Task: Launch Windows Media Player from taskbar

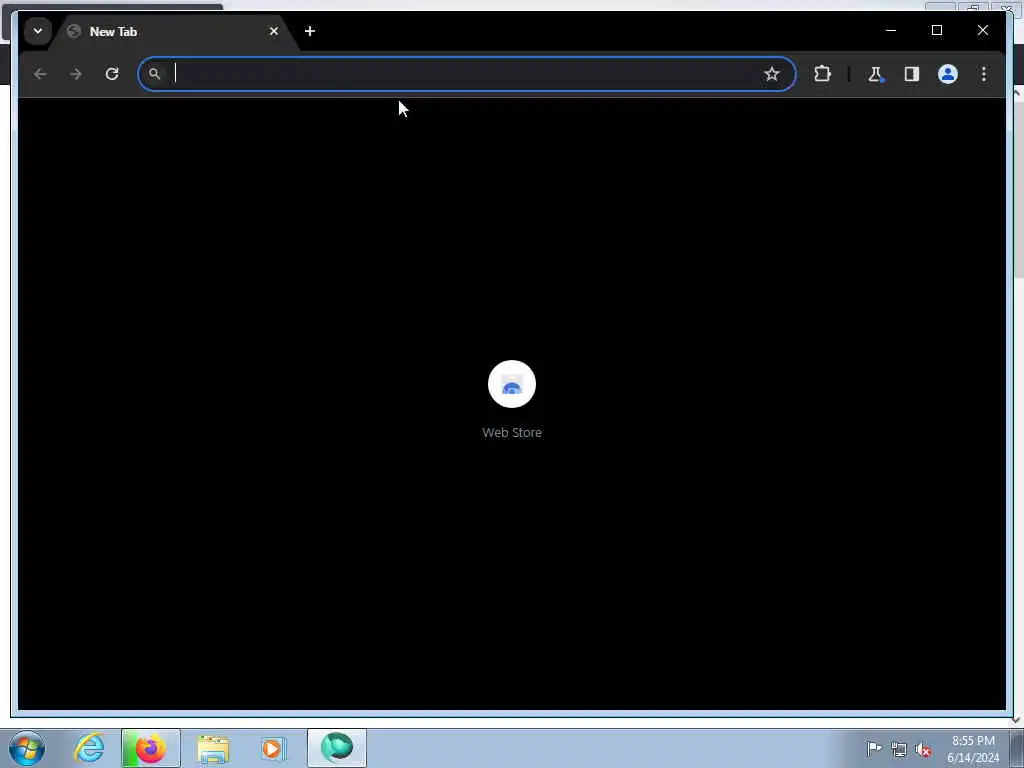Action: click(272, 748)
